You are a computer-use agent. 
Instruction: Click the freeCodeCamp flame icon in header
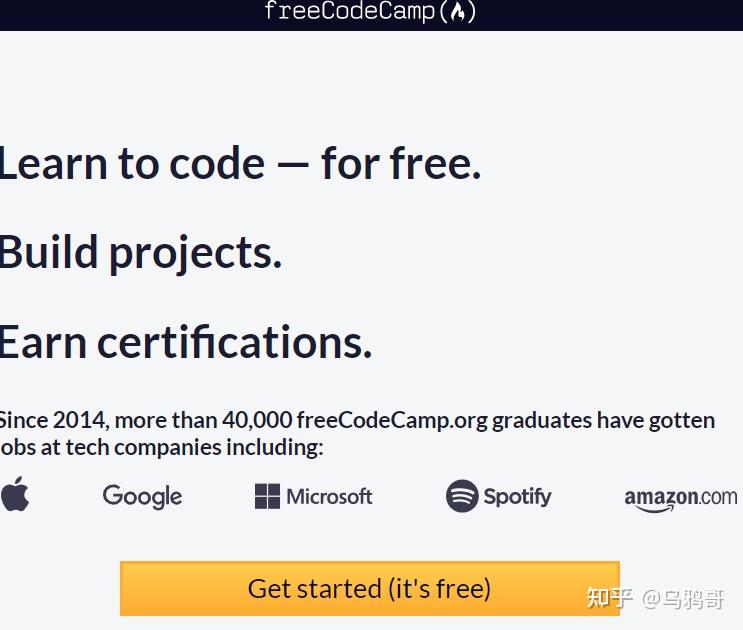457,12
